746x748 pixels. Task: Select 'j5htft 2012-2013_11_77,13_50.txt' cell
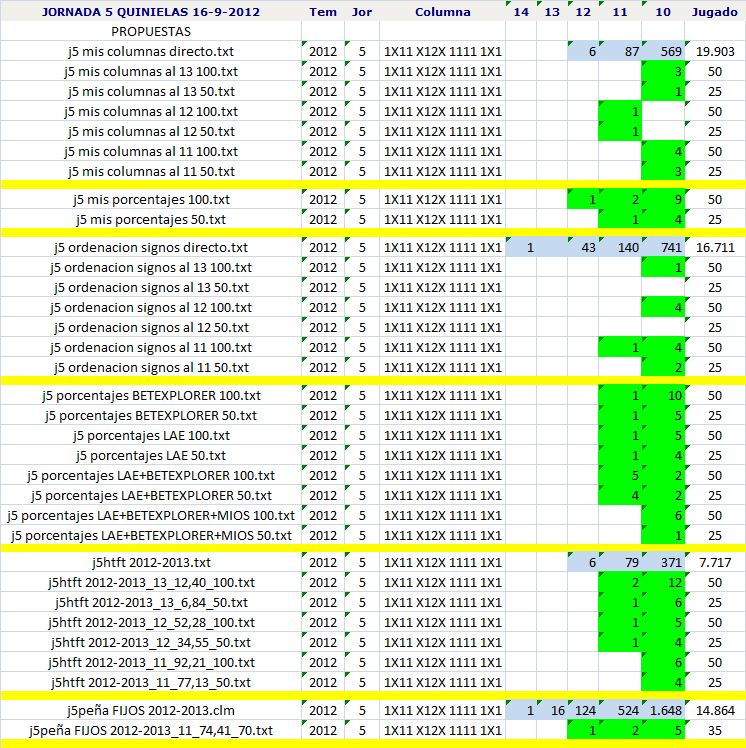(151, 683)
